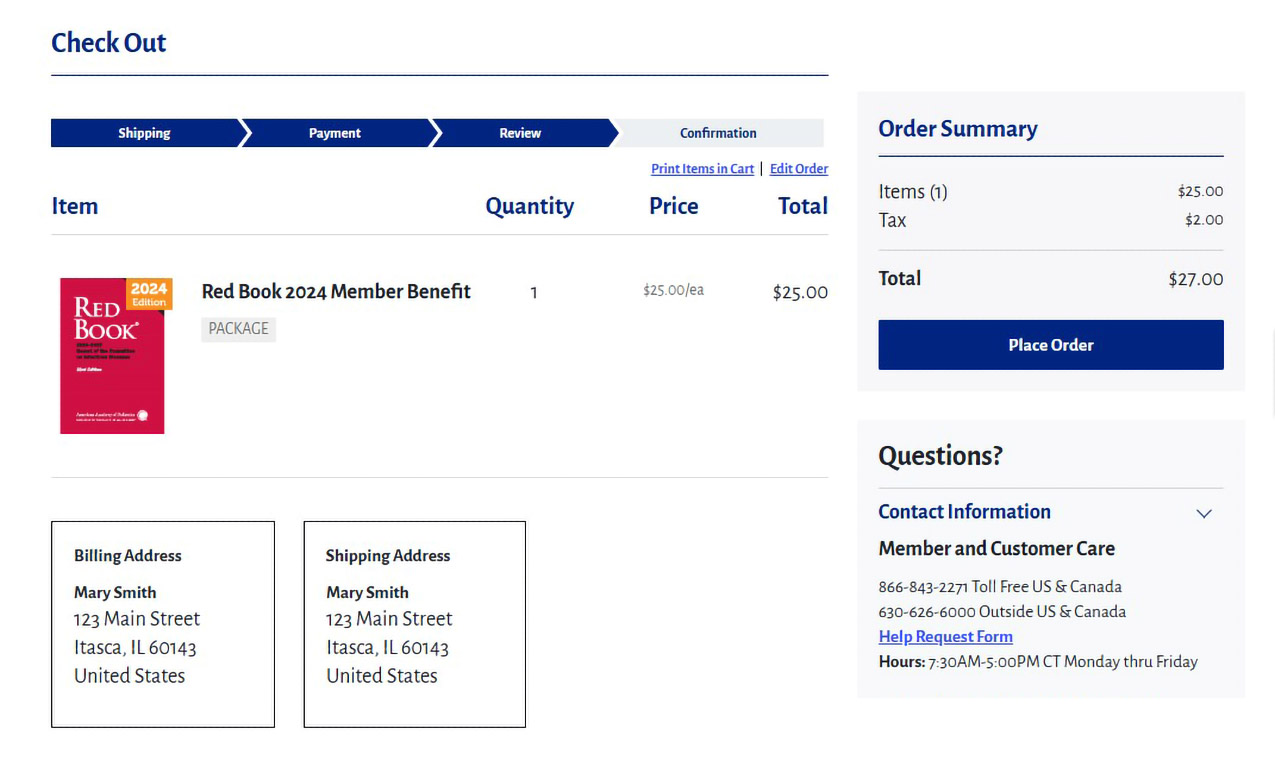Image resolution: width=1275 pixels, height=760 pixels.
Task: Switch to the Review checkout step
Action: point(520,133)
